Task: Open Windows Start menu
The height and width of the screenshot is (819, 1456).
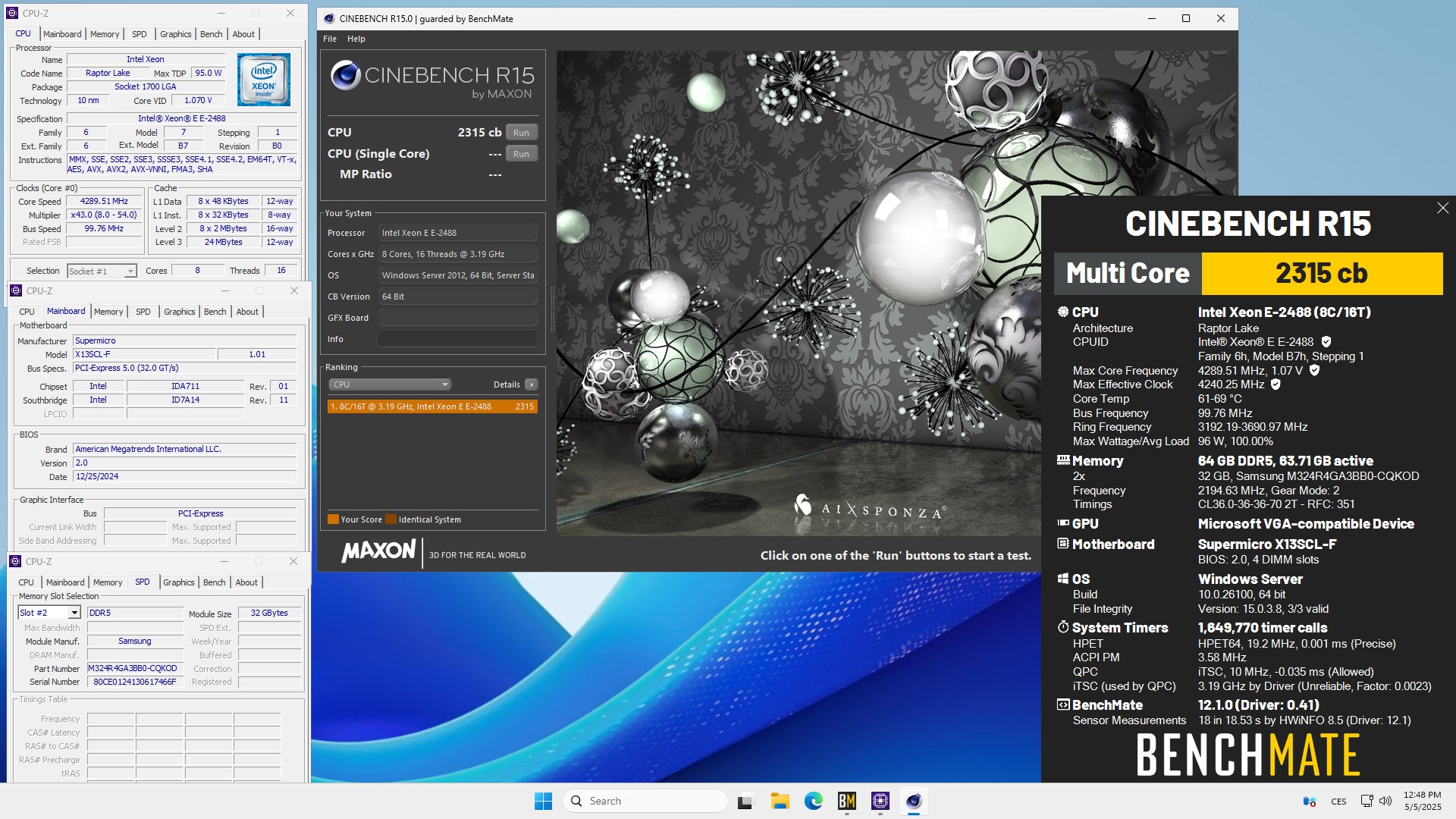Action: (x=543, y=801)
